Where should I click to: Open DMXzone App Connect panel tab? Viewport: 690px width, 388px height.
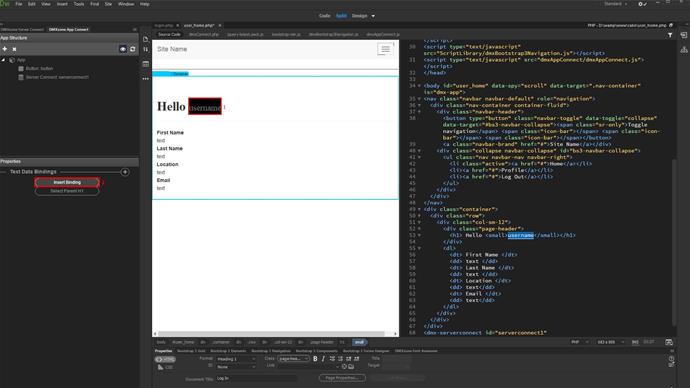point(69,29)
